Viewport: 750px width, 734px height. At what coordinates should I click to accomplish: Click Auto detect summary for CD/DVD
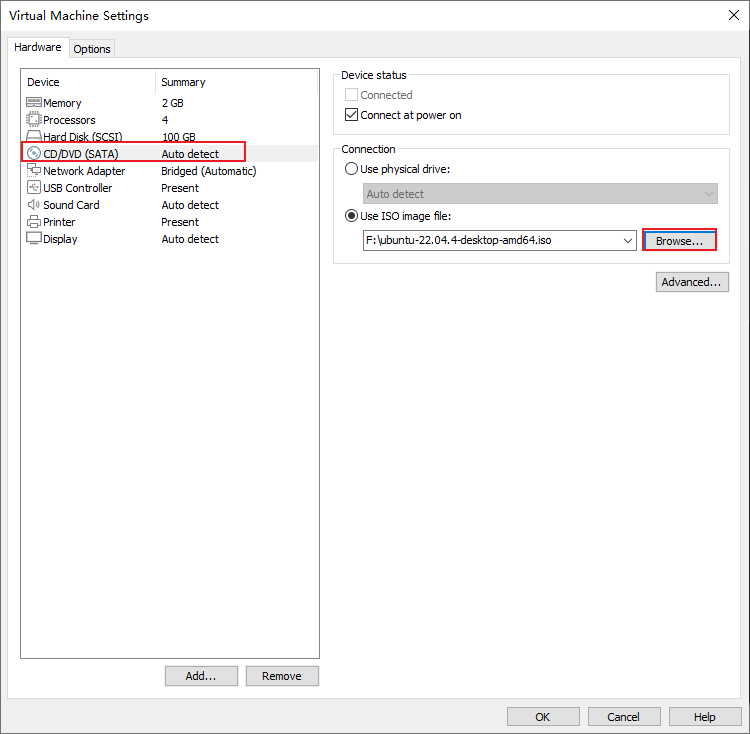[x=190, y=154]
